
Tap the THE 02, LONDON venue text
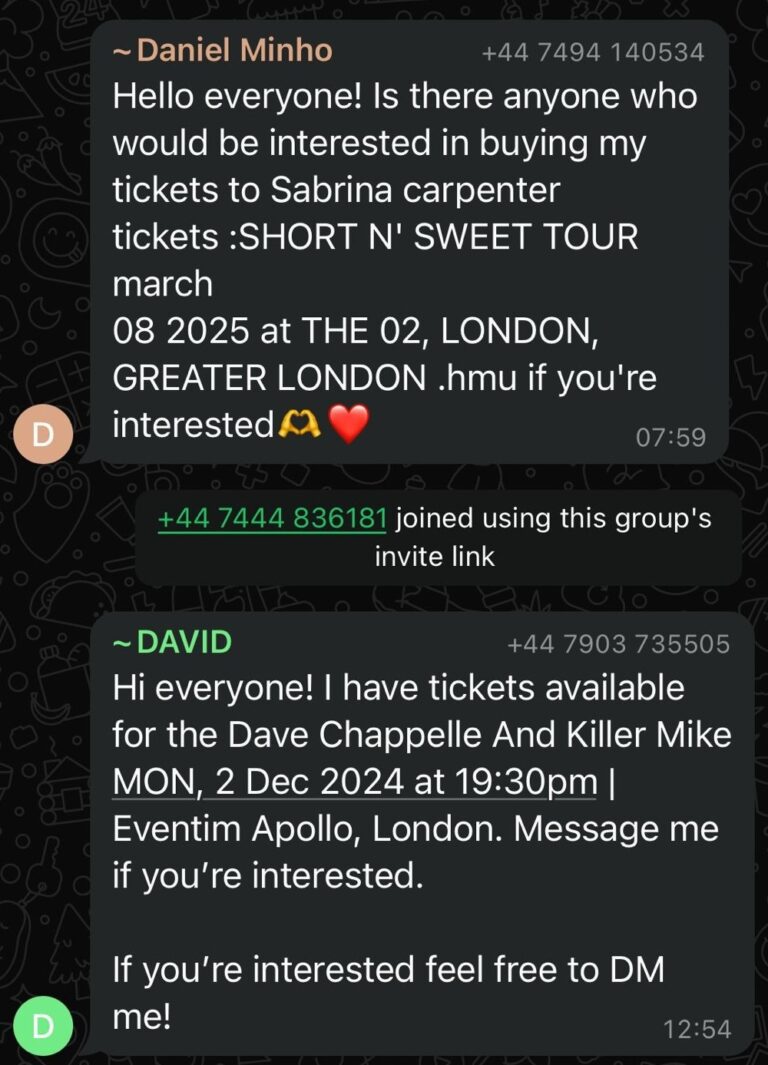(x=449, y=331)
